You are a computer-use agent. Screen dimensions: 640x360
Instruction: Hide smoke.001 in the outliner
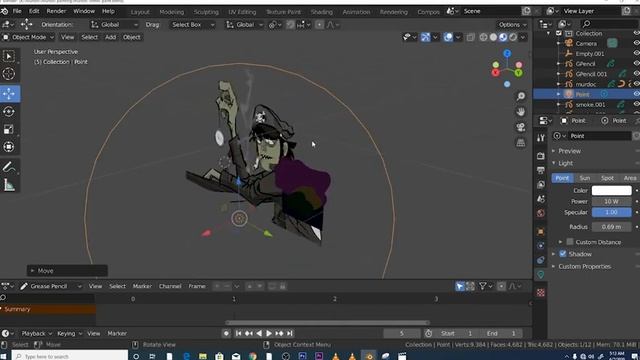[x=636, y=104]
